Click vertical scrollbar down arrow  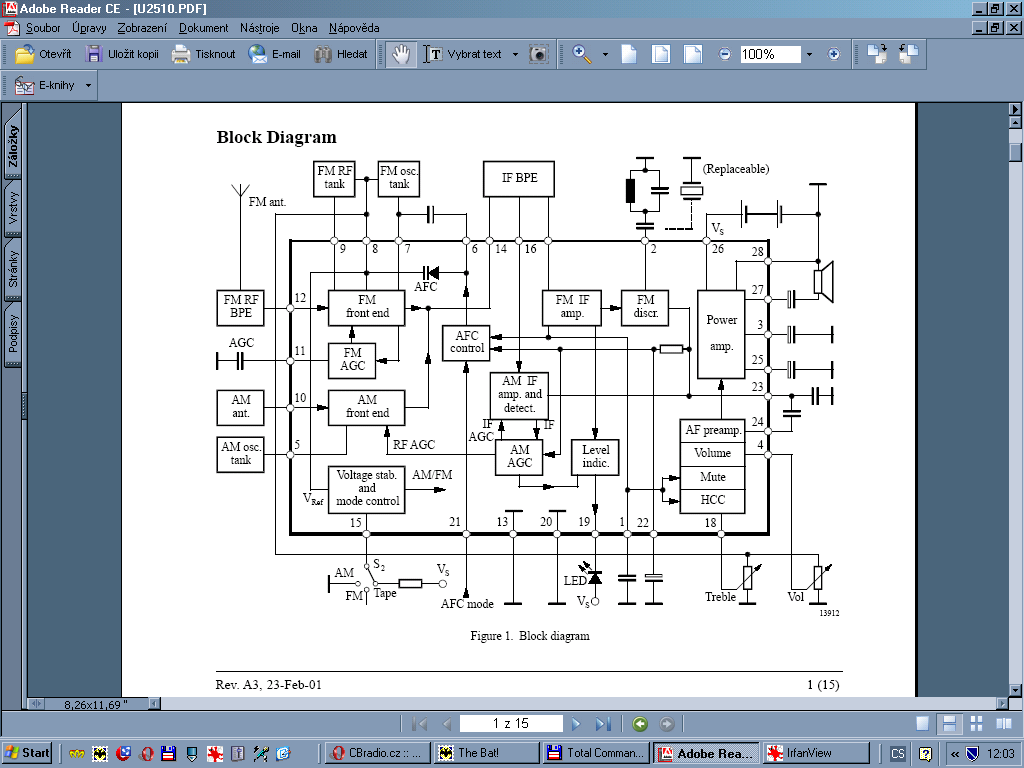(x=1015, y=690)
